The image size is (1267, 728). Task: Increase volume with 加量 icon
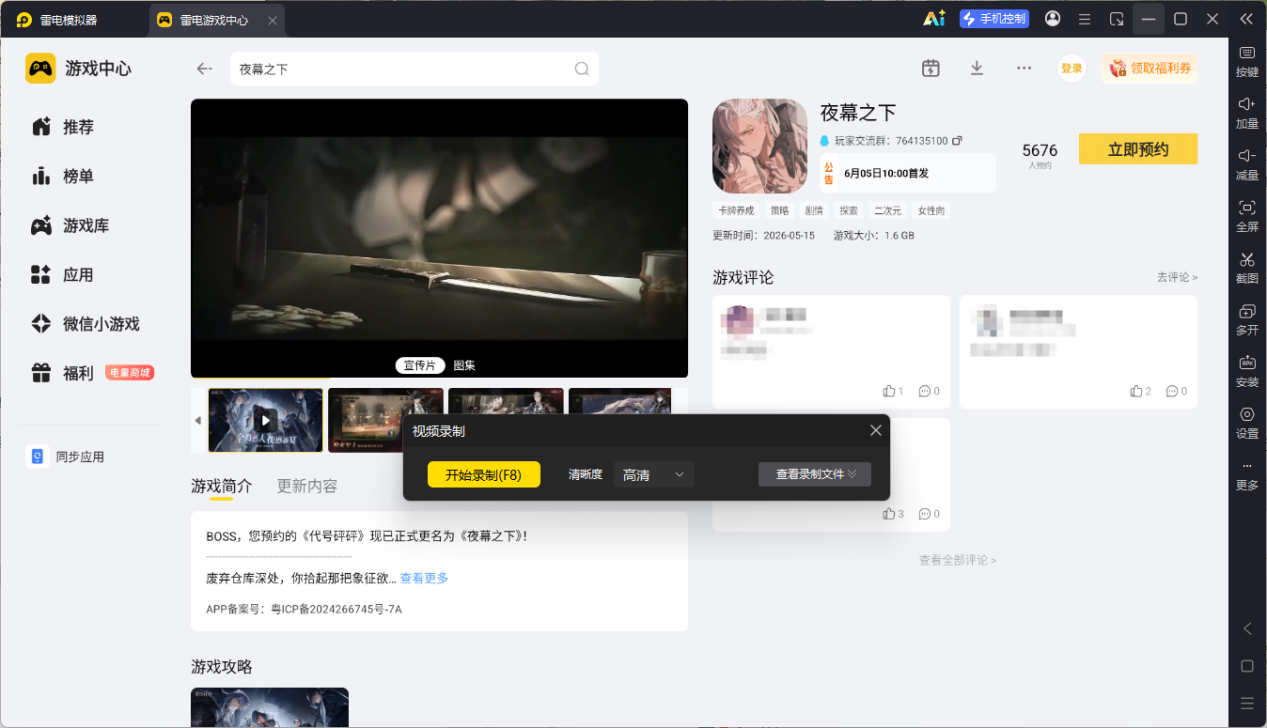pos(1247,112)
